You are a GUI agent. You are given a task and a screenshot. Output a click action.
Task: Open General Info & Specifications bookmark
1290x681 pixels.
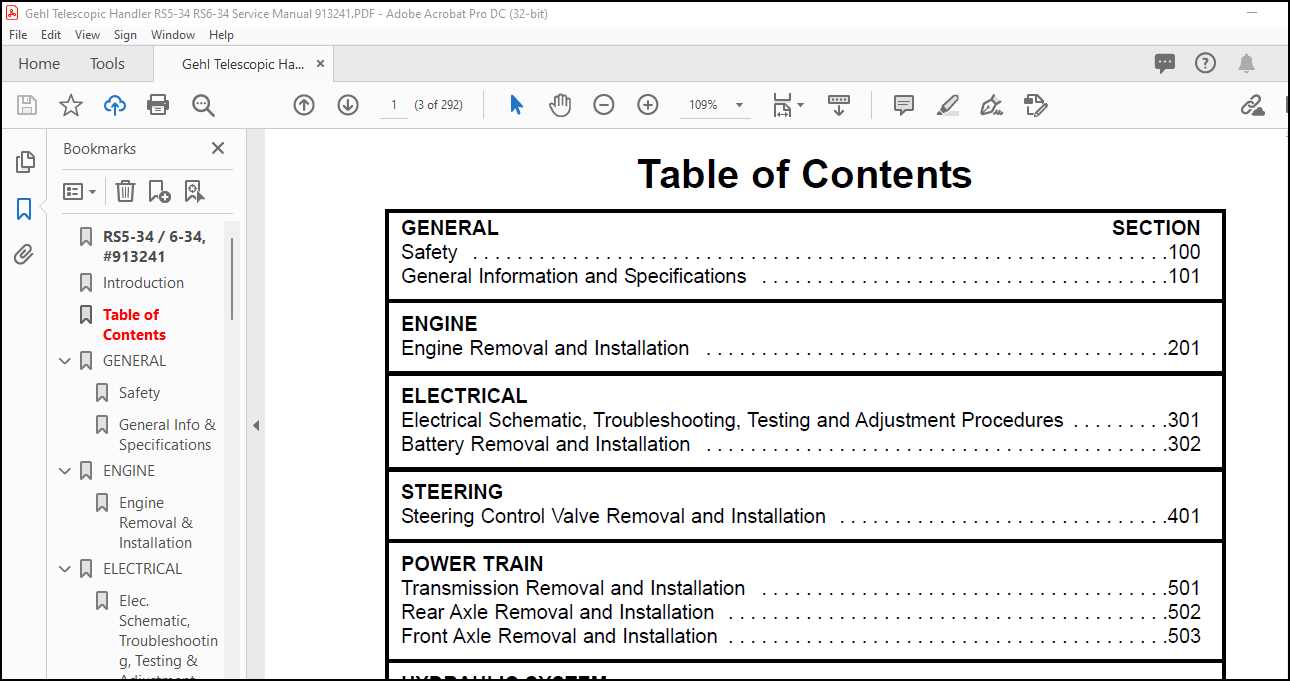167,435
